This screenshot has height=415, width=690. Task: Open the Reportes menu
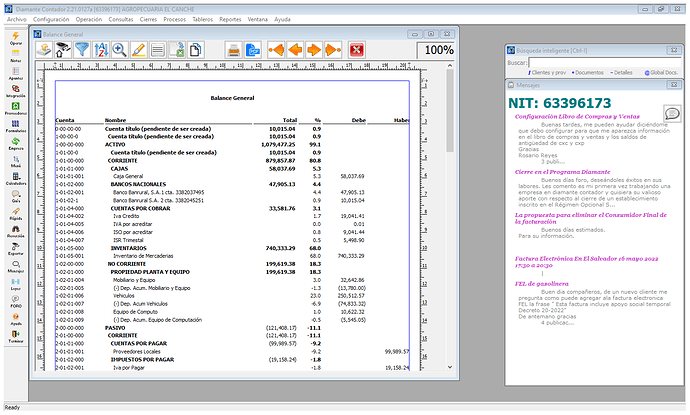pos(230,19)
